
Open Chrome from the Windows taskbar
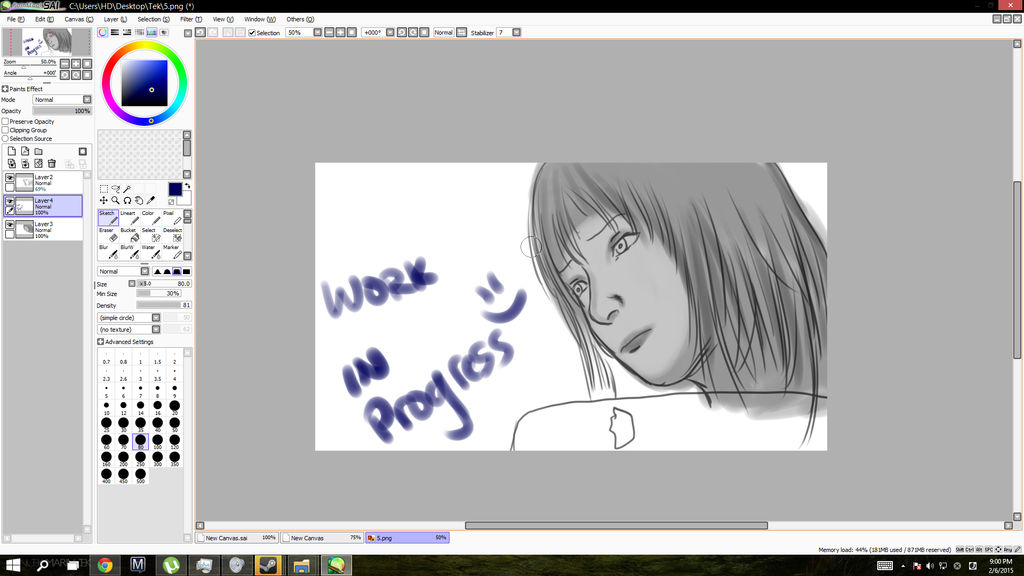(105, 565)
